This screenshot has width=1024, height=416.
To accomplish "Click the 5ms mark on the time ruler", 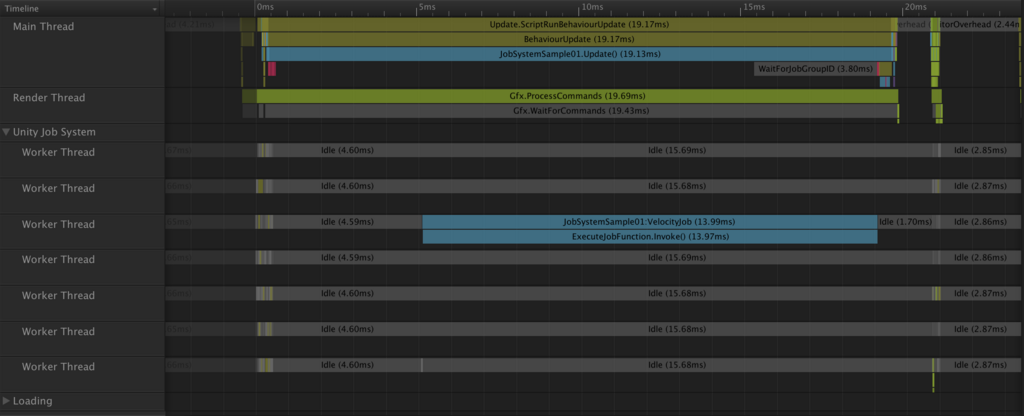I will 426,7.
